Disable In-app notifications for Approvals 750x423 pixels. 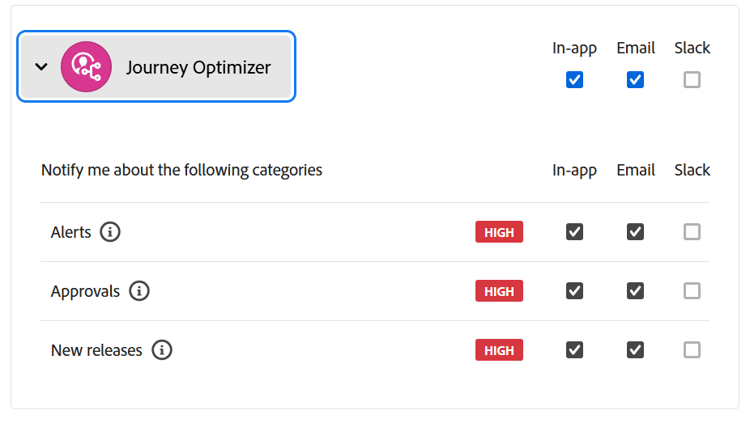point(574,291)
